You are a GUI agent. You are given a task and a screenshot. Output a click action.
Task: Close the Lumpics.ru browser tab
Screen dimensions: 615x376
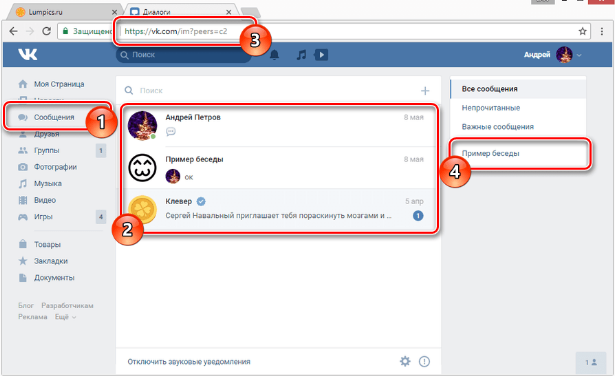pyautogui.click(x=115, y=12)
